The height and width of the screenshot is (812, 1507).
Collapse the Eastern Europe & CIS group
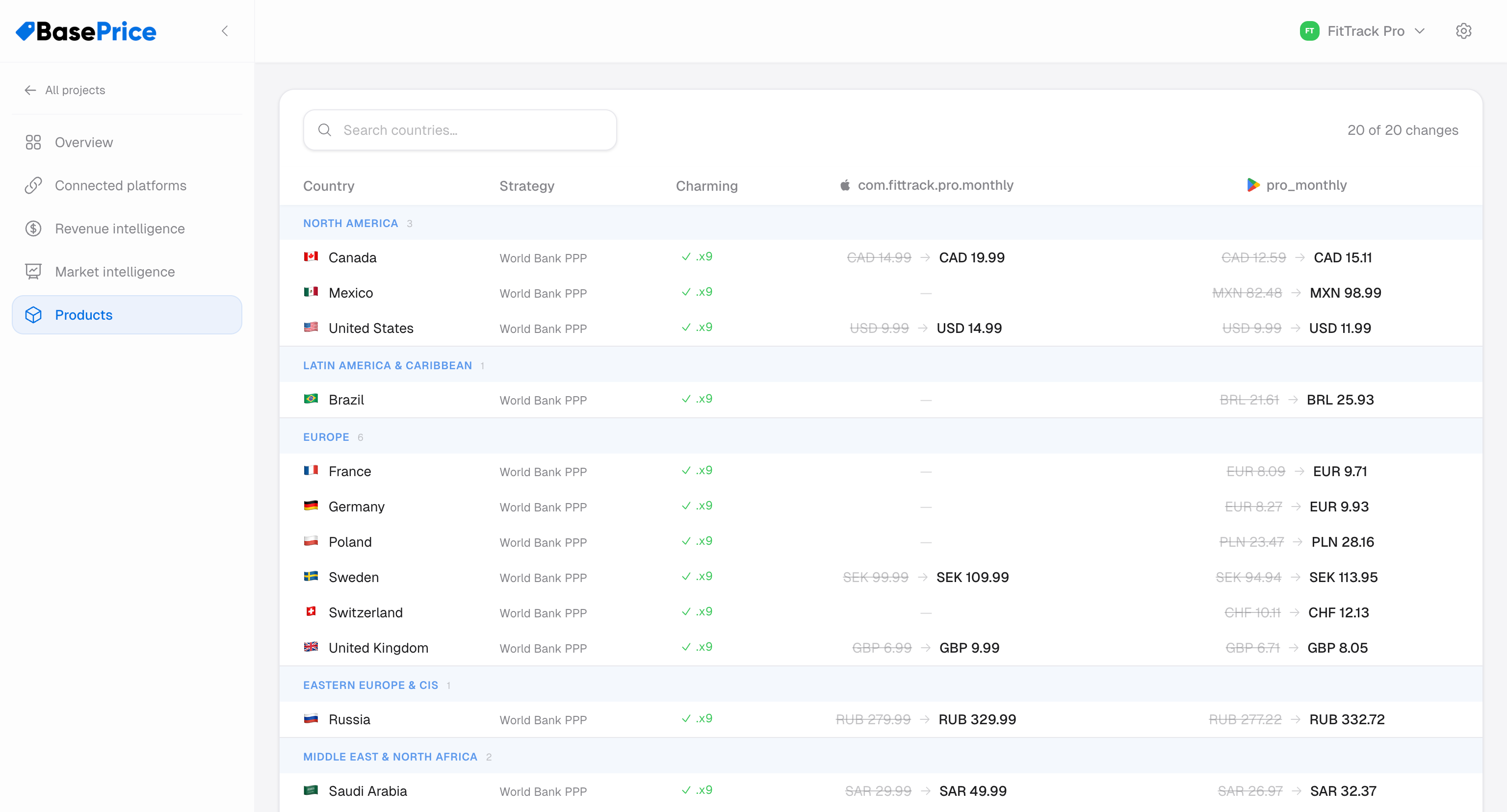coord(881,685)
